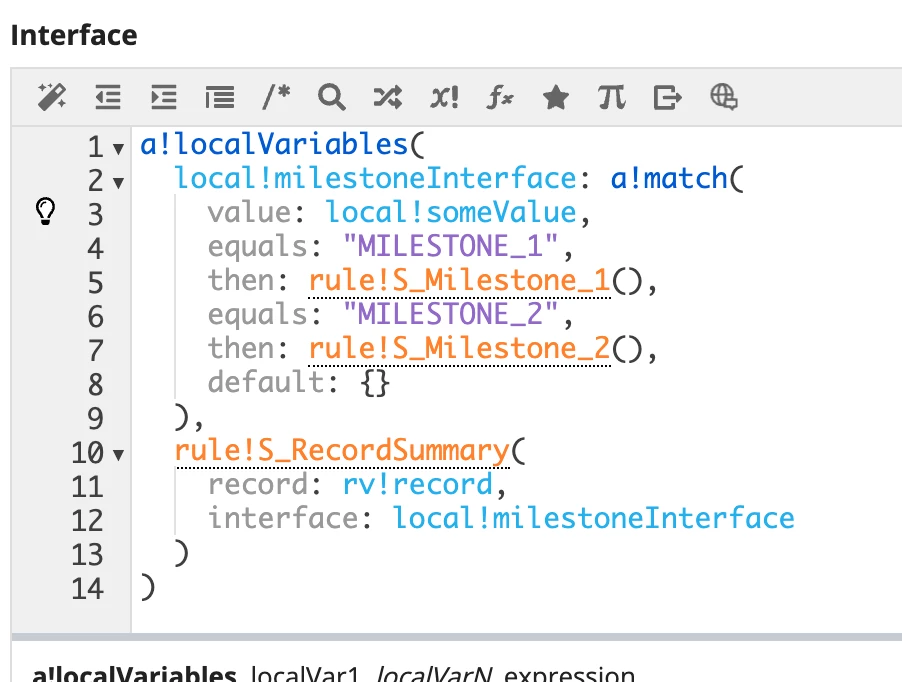Click the Interface heading

tap(74, 36)
